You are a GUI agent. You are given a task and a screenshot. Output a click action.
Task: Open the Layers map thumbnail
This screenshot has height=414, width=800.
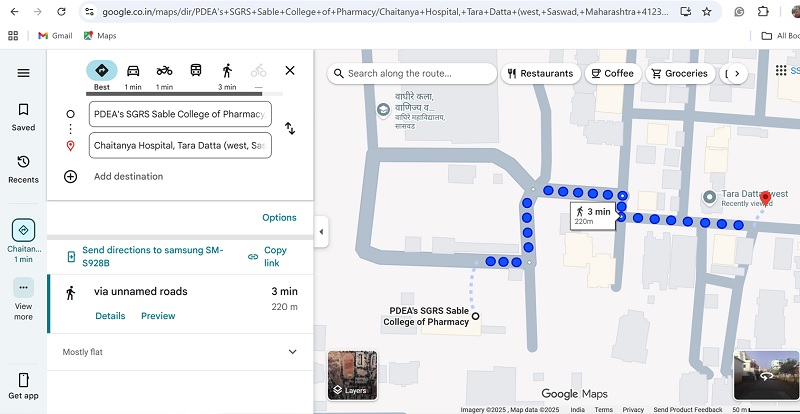[x=352, y=375]
